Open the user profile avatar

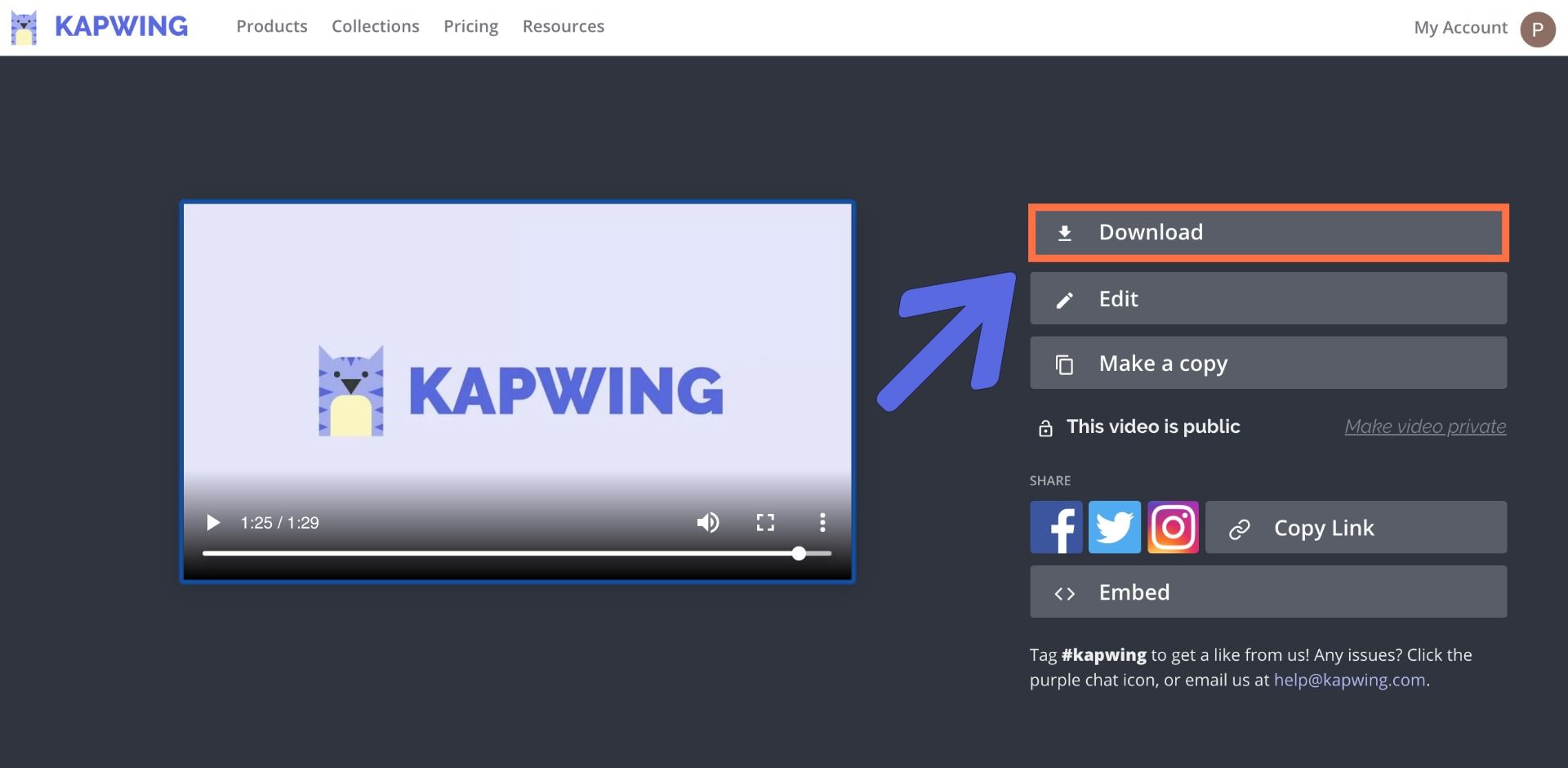1537,29
